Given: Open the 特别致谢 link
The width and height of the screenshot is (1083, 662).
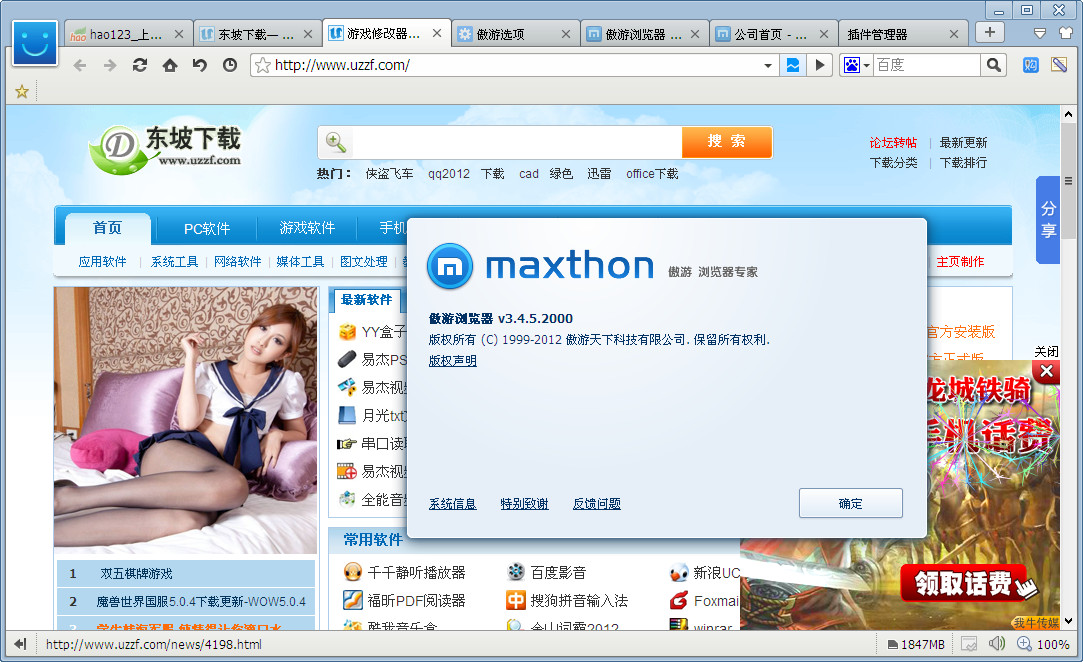Looking at the screenshot, I should [x=524, y=504].
